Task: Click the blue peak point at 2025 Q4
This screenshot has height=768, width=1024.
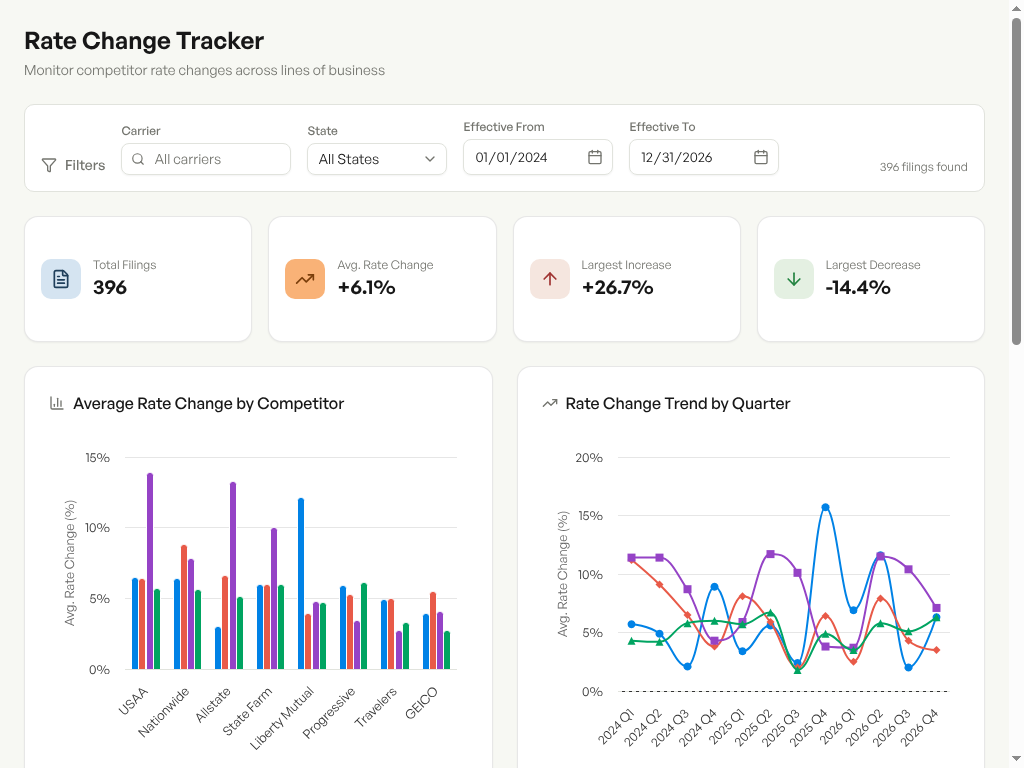Action: (825, 507)
